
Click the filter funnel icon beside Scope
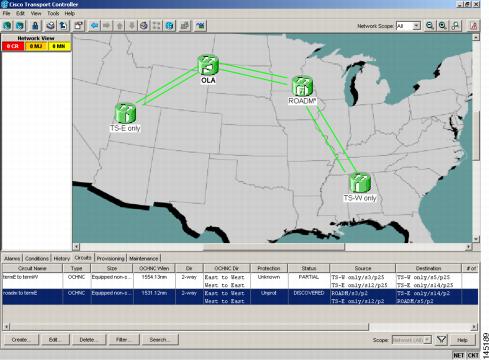pyautogui.click(x=441, y=340)
